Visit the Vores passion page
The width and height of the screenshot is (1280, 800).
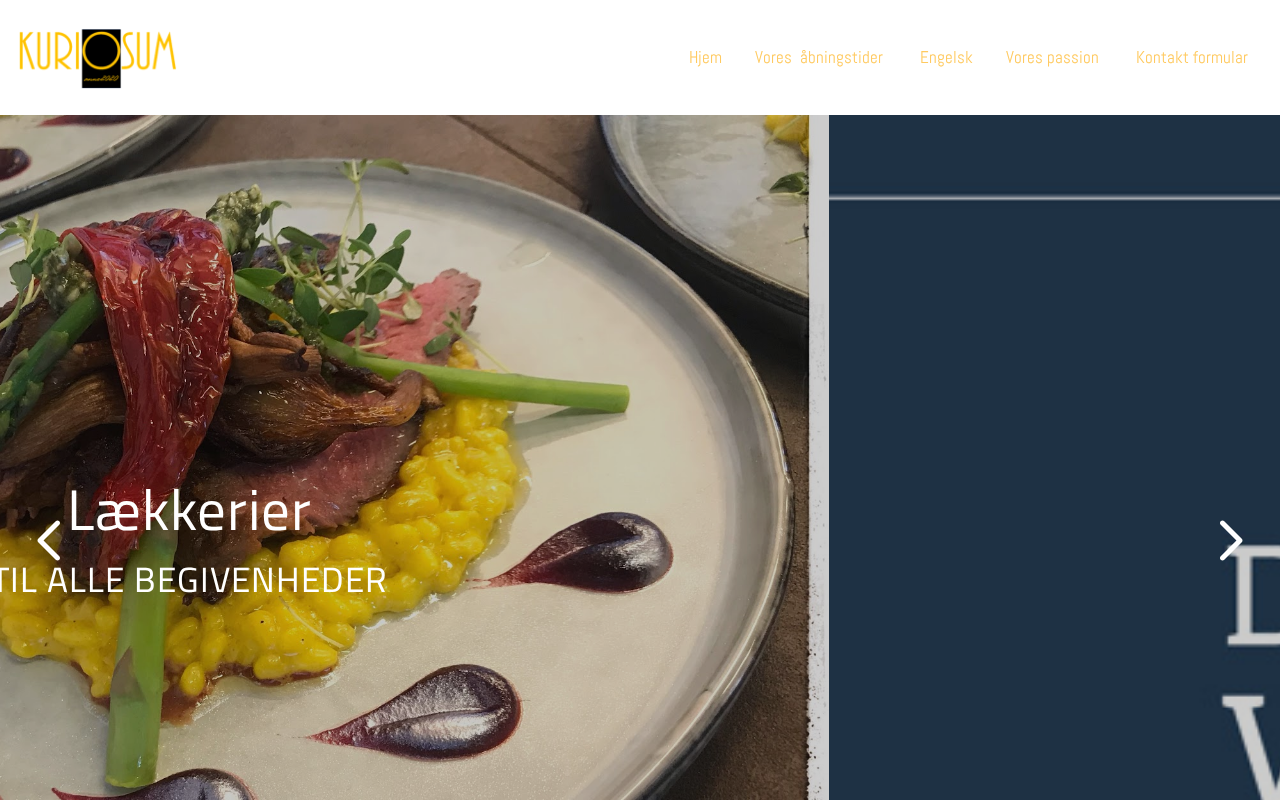pyautogui.click(x=1052, y=57)
